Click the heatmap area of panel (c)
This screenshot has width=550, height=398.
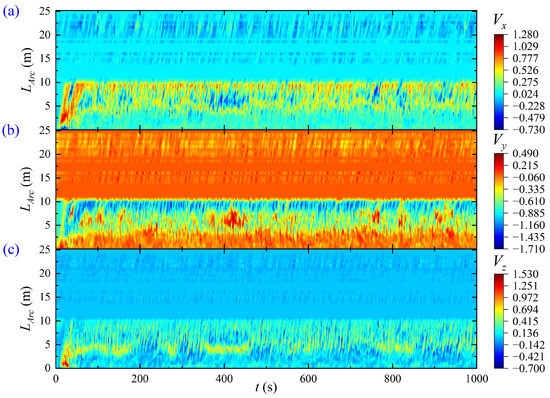coord(266,309)
